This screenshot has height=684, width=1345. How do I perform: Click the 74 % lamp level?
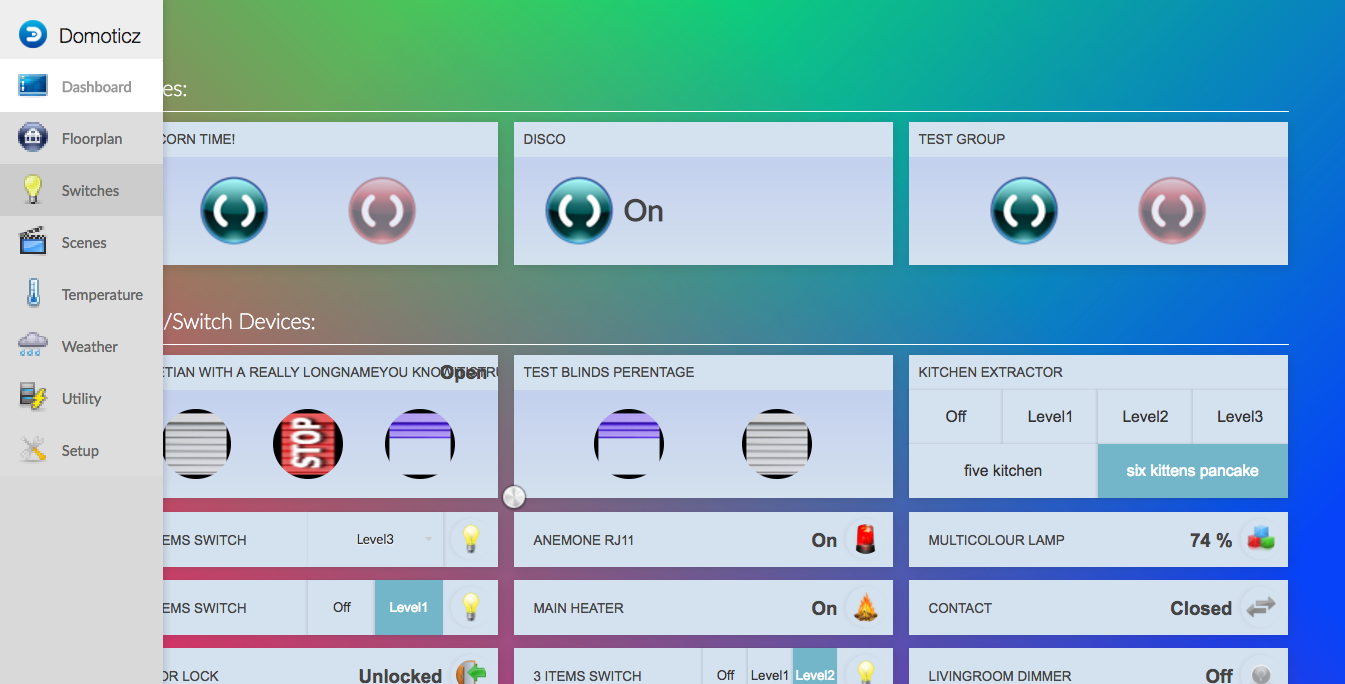tap(1211, 540)
